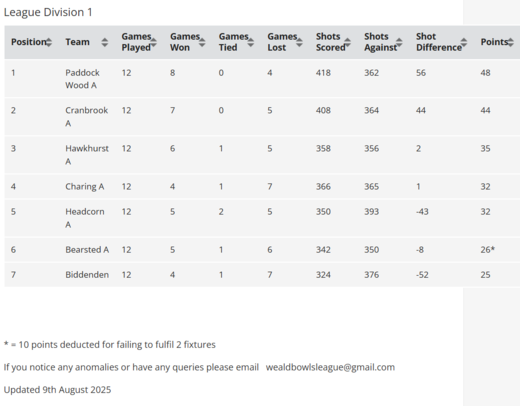This screenshot has height=406, width=520.
Task: Sort by Games Played arrow icon
Action: point(154,42)
